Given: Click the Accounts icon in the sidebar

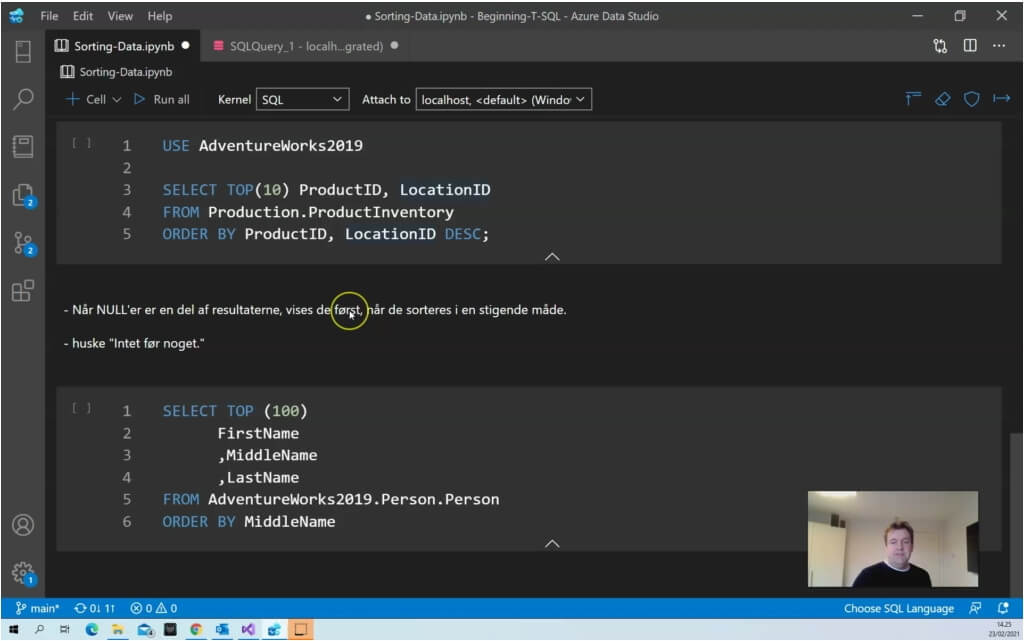Looking at the screenshot, I should point(22,525).
